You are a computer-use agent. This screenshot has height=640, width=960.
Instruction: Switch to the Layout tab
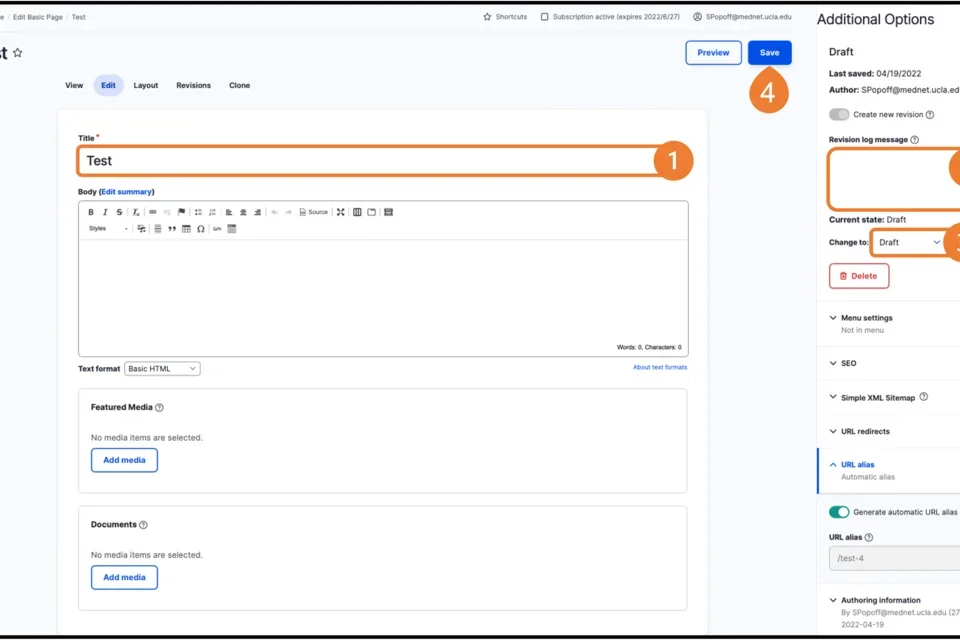coord(146,85)
